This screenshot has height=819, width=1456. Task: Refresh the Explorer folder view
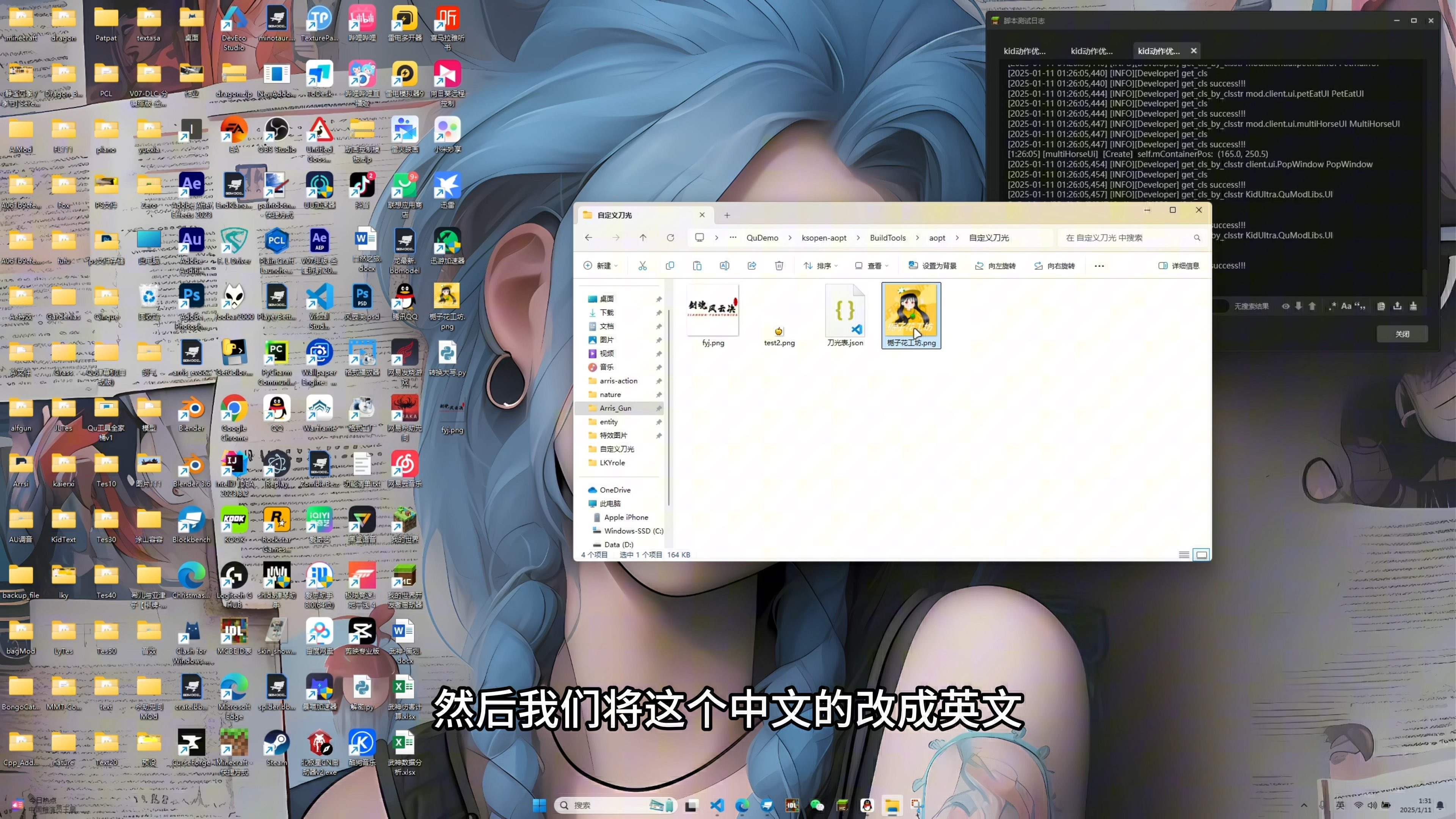(x=670, y=238)
